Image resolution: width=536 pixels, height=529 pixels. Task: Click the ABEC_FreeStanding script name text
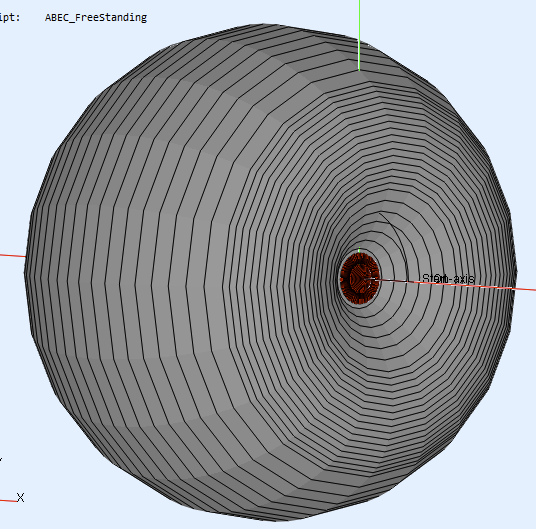(96, 17)
